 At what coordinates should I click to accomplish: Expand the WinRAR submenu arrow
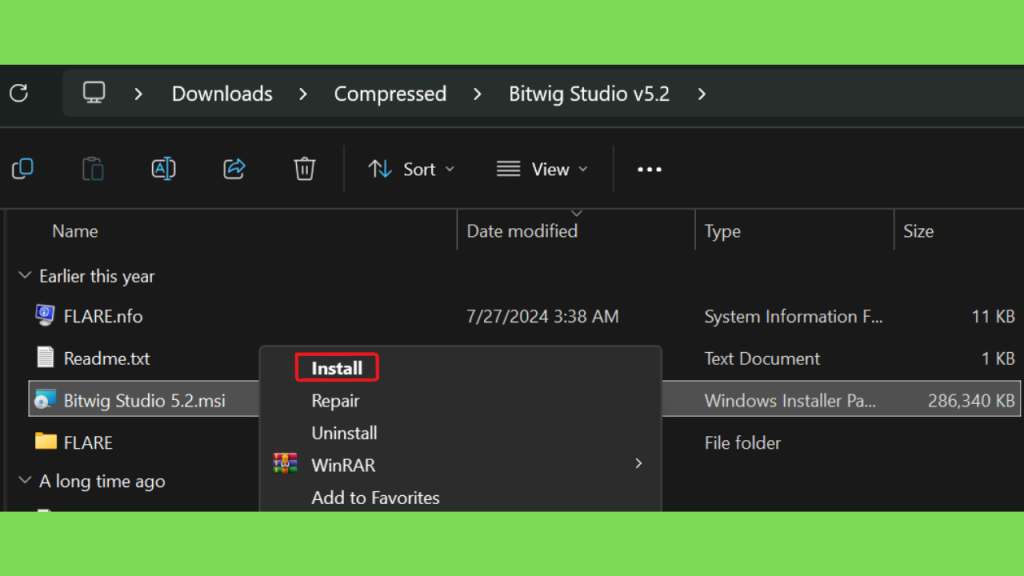[x=638, y=464]
